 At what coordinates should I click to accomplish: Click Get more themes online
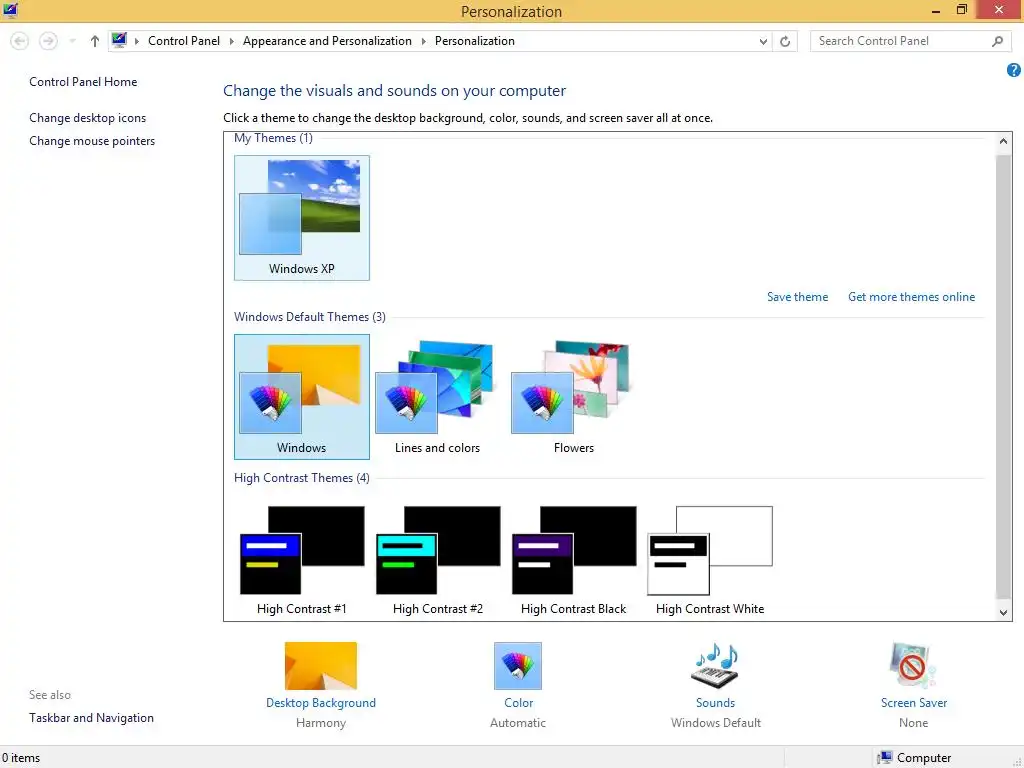[x=911, y=296]
